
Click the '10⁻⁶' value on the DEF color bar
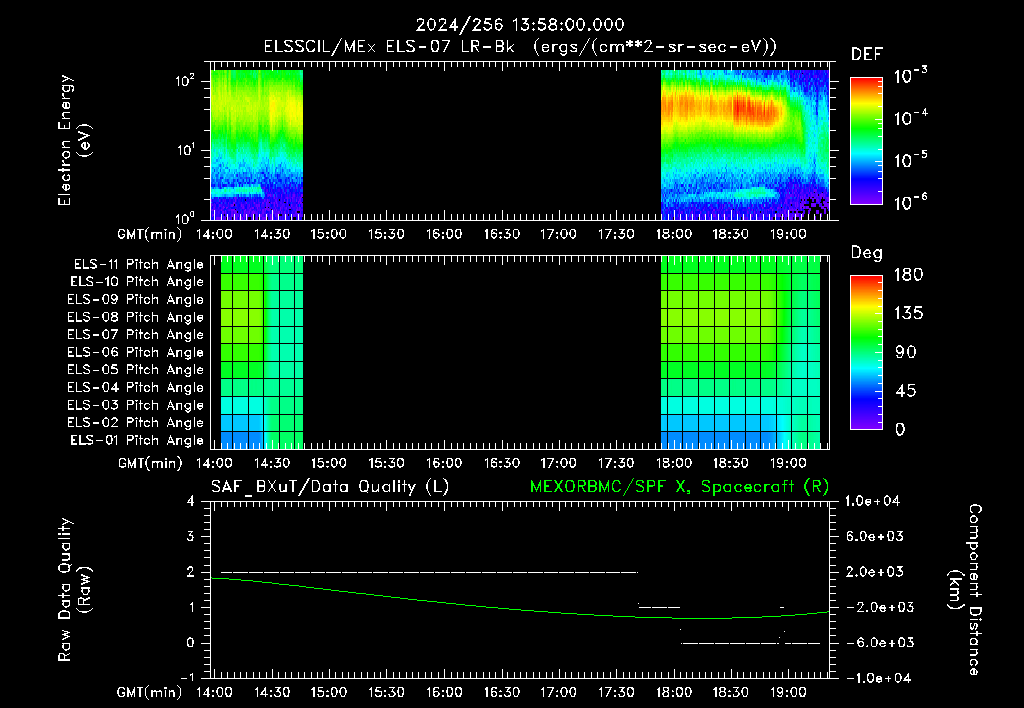point(910,202)
